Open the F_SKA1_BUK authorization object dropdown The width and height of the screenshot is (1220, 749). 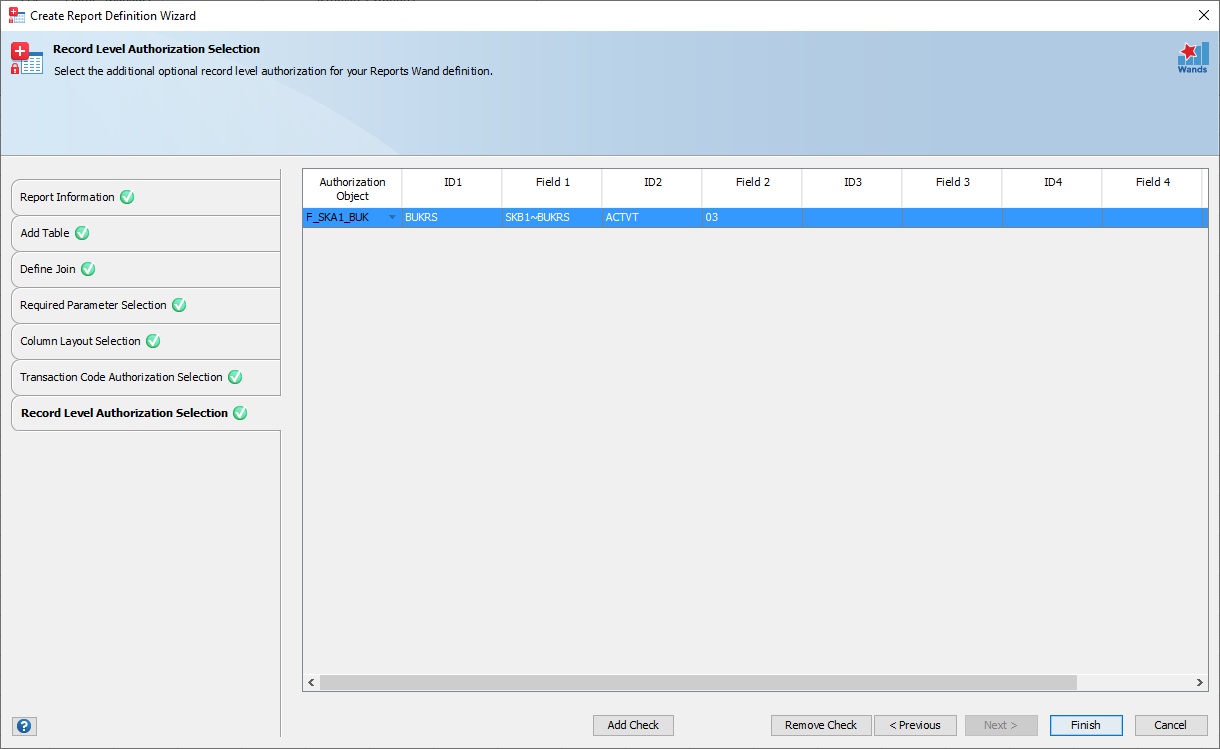coord(392,217)
